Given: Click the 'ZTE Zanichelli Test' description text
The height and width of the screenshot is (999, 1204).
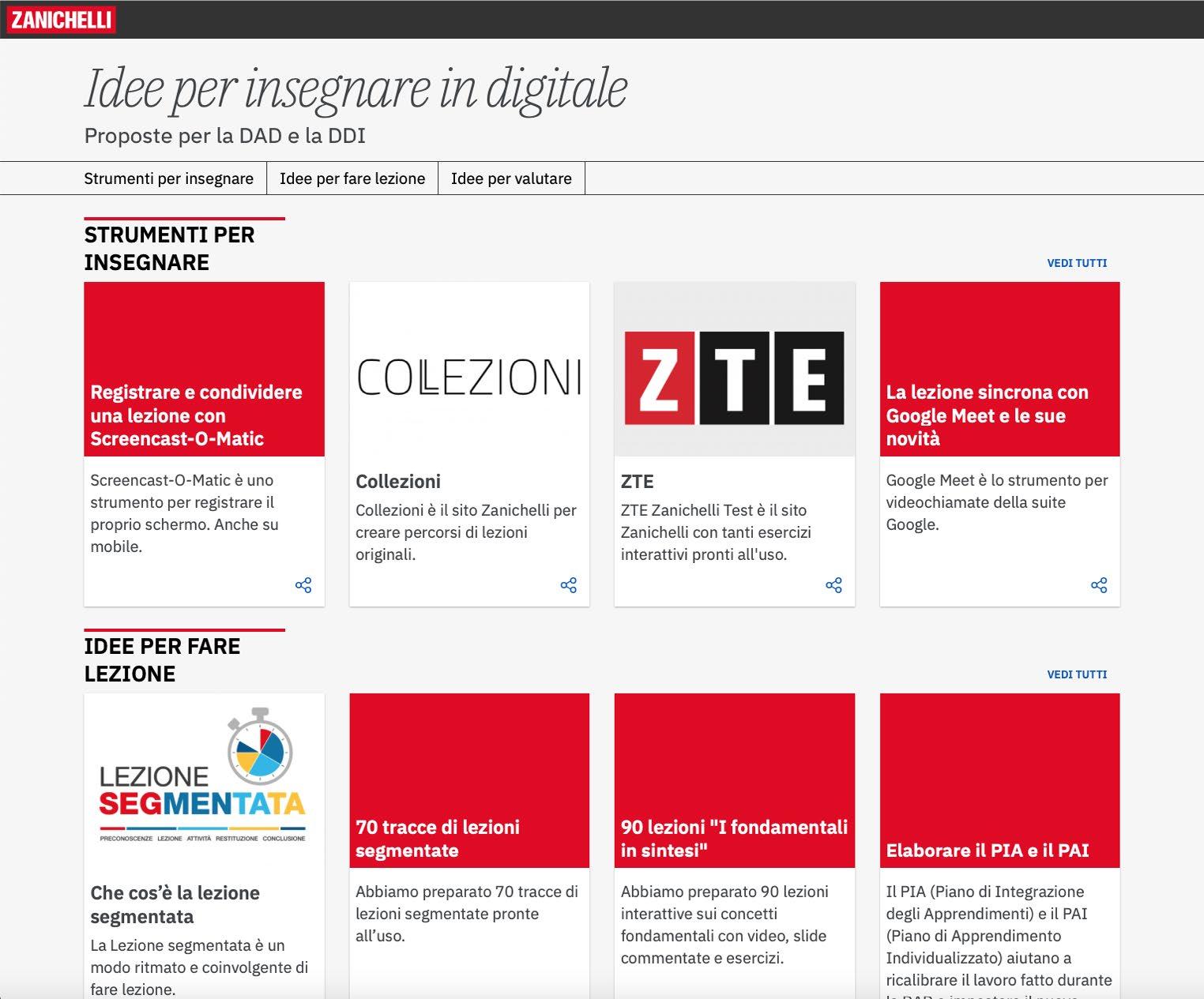Looking at the screenshot, I should tap(716, 532).
